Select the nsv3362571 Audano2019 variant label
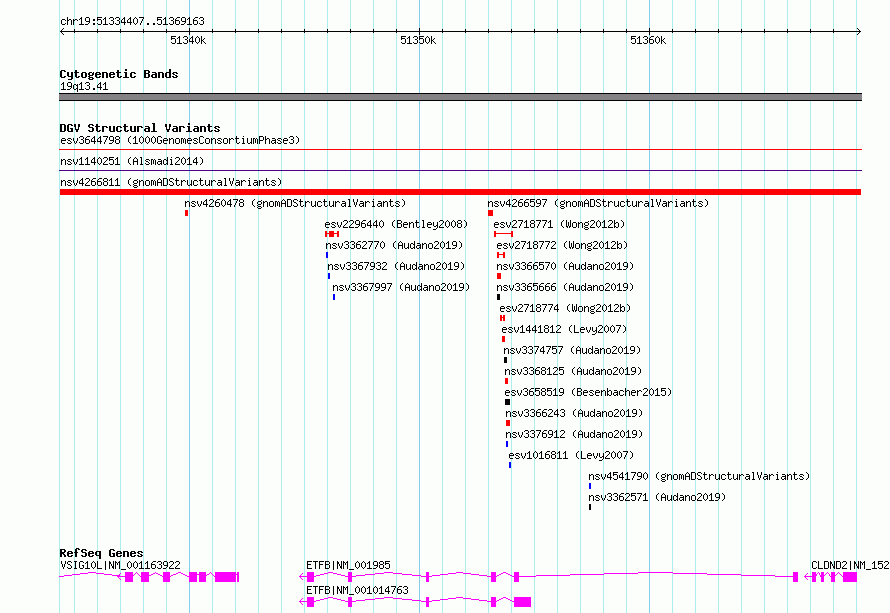890x613 pixels. pos(657,497)
